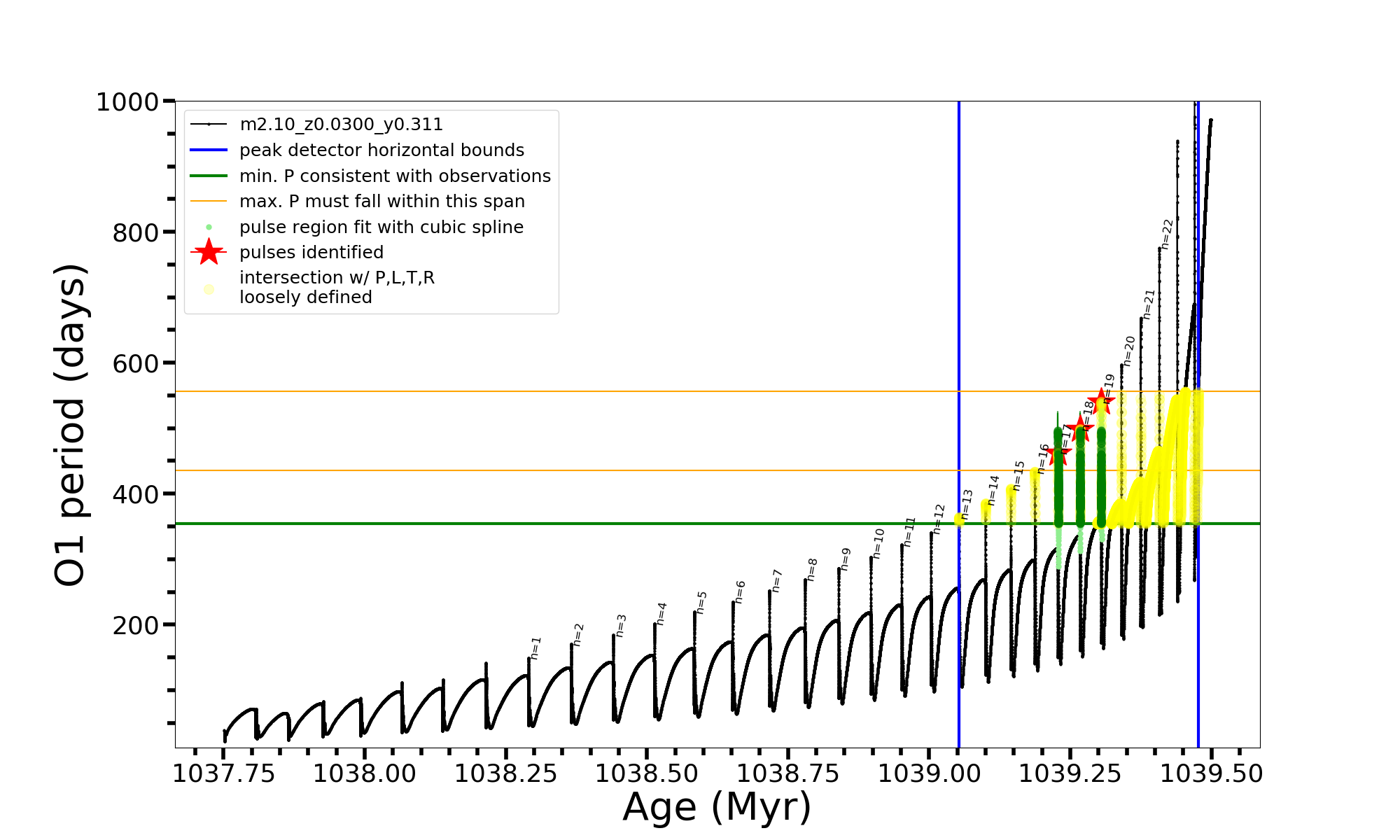Click the n=22 pulse label
The width and height of the screenshot is (1400, 840).
pos(1167,234)
